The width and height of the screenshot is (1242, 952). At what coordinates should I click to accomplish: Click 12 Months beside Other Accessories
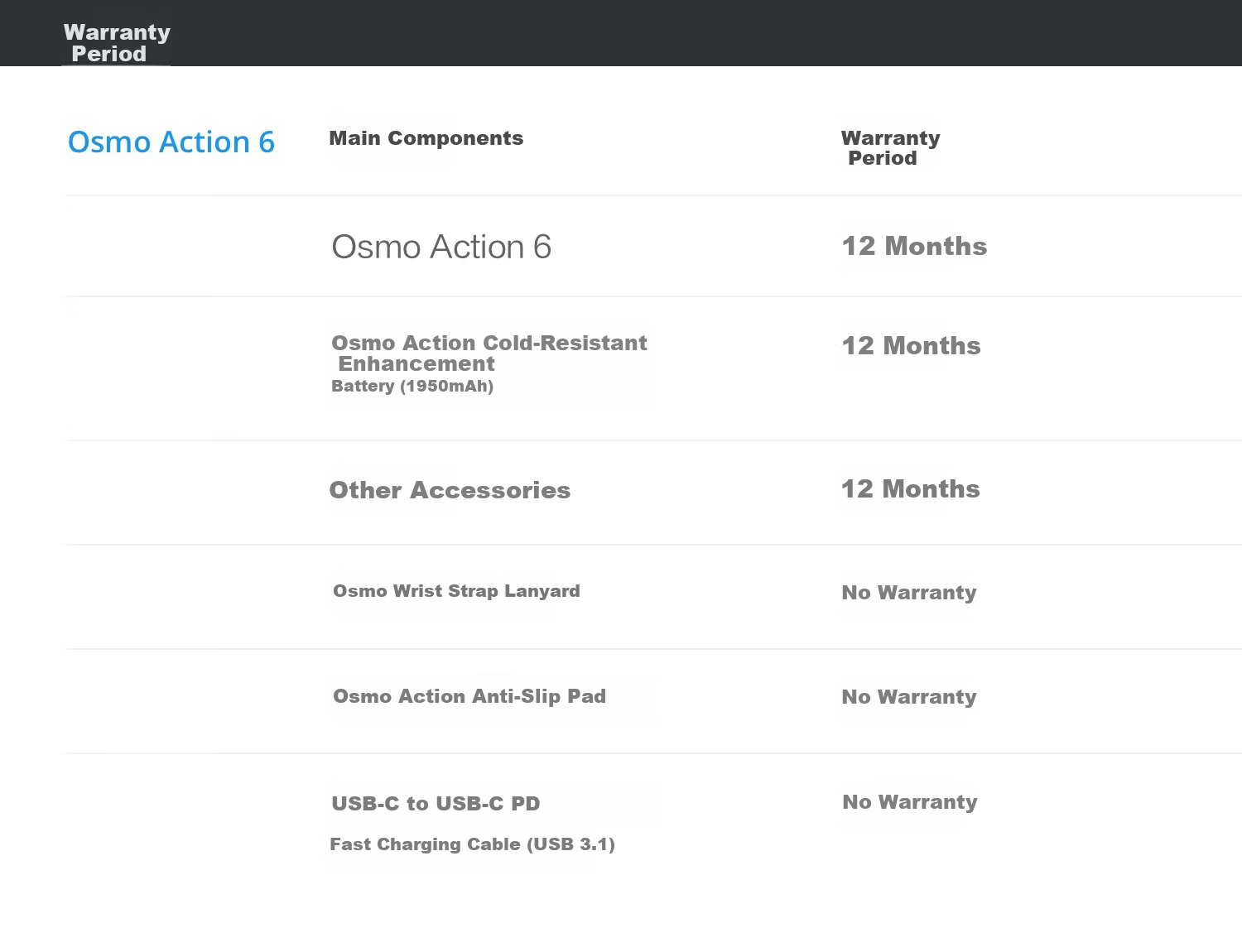click(x=910, y=488)
